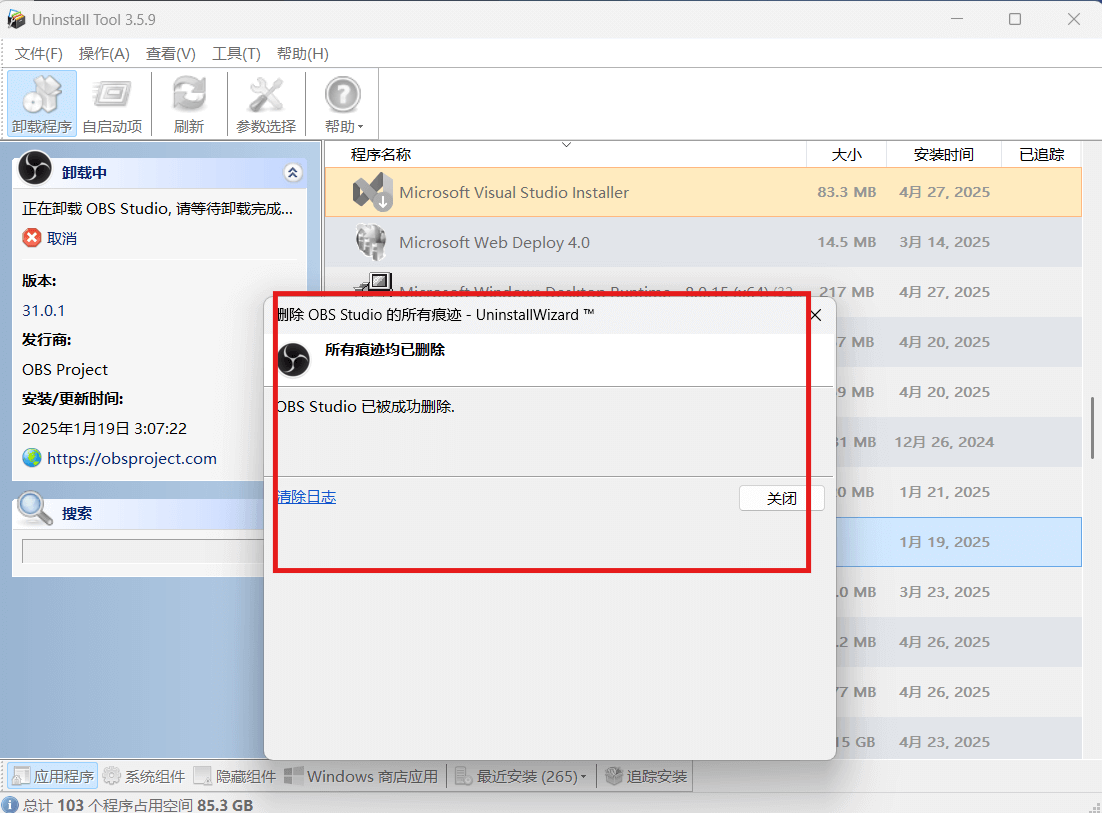Open the 文件(F) menu
The image size is (1102, 813).
click(x=39, y=54)
